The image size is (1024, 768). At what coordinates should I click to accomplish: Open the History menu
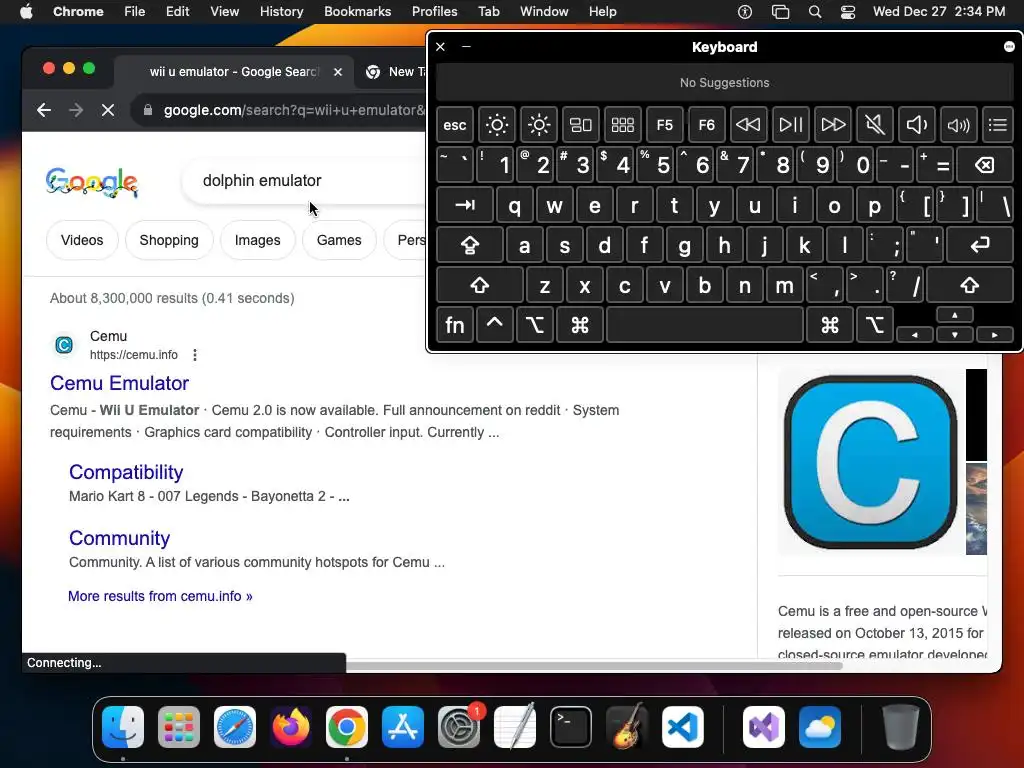[281, 12]
